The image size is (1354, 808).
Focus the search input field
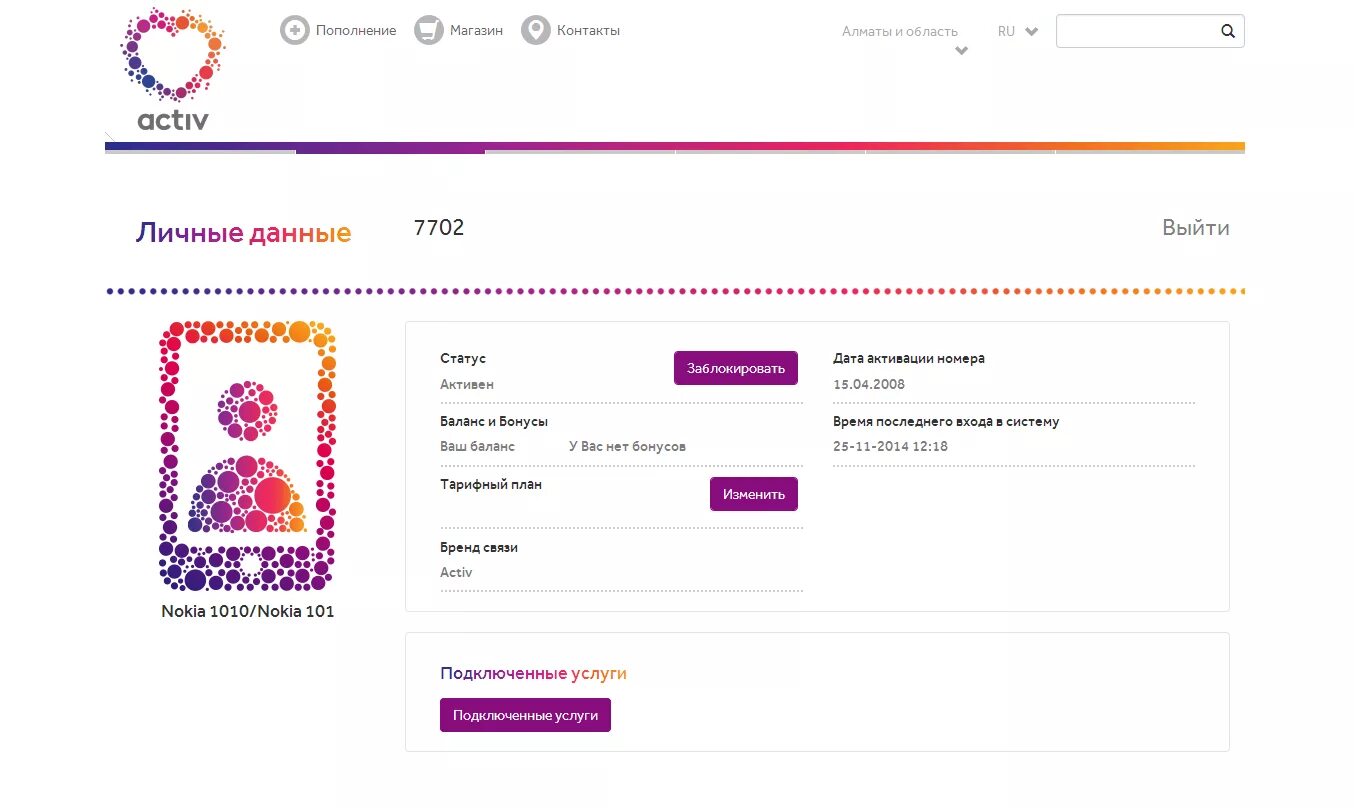(1136, 31)
